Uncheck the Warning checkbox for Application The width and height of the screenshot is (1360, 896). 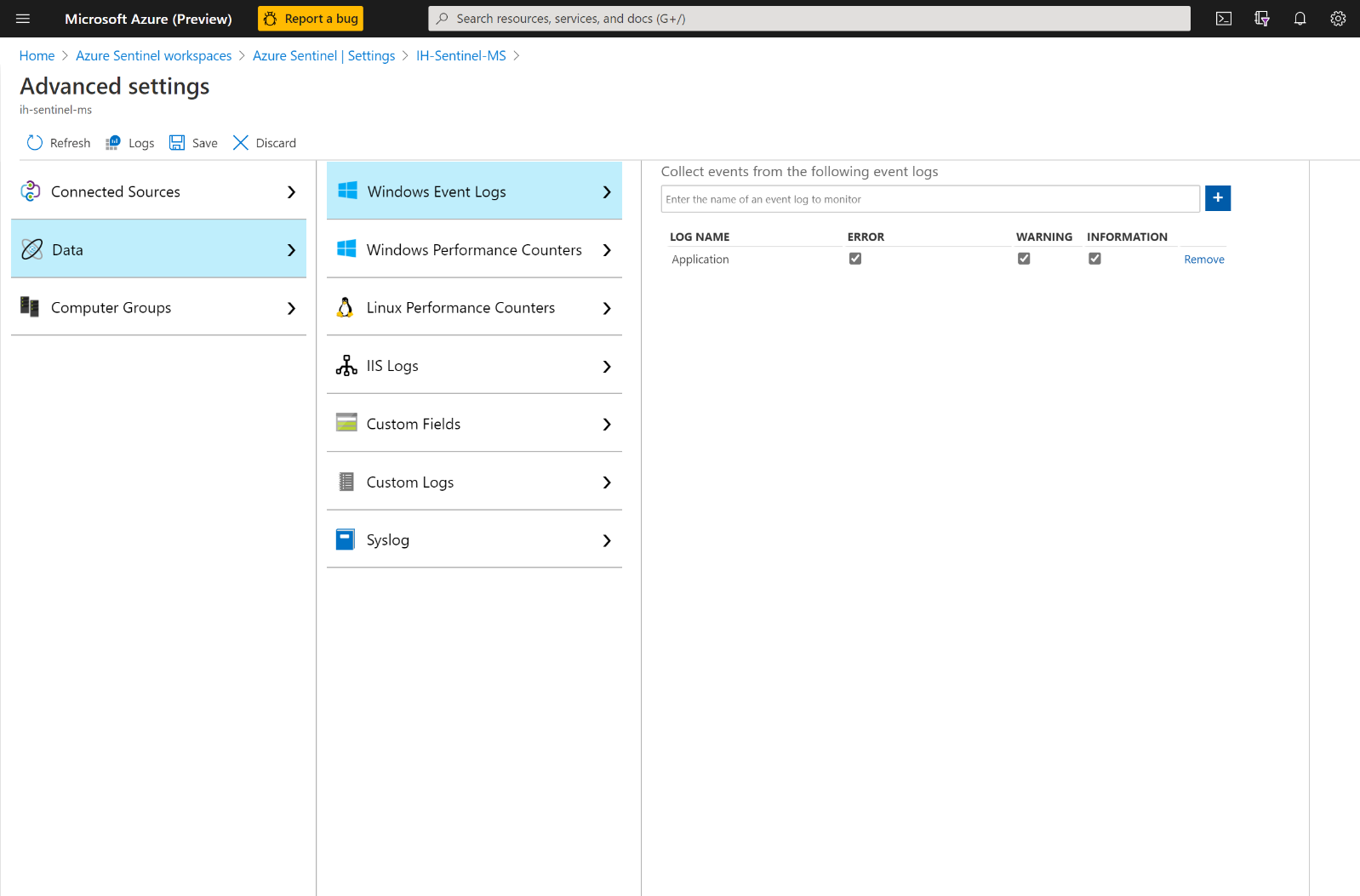(x=1024, y=259)
